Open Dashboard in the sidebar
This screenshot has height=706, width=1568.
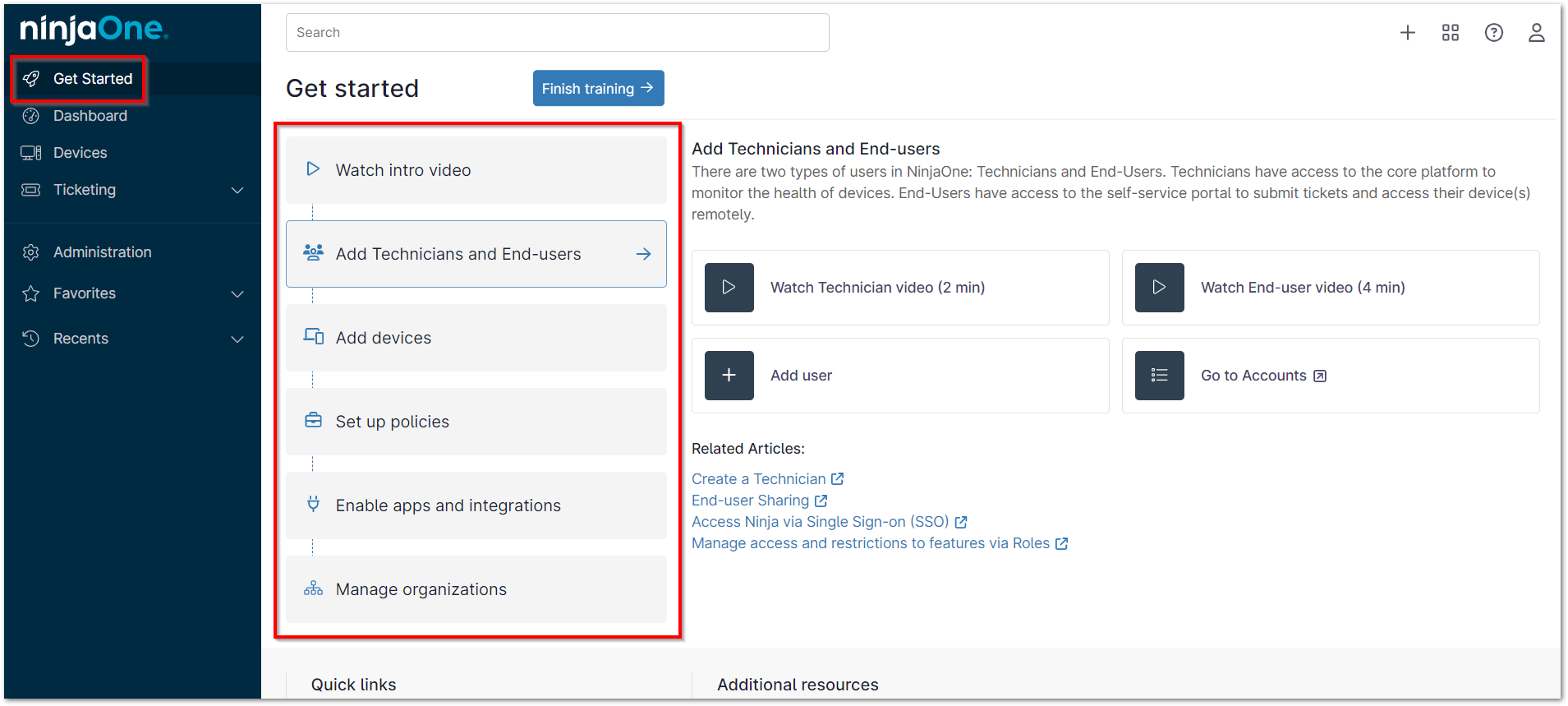(x=90, y=116)
